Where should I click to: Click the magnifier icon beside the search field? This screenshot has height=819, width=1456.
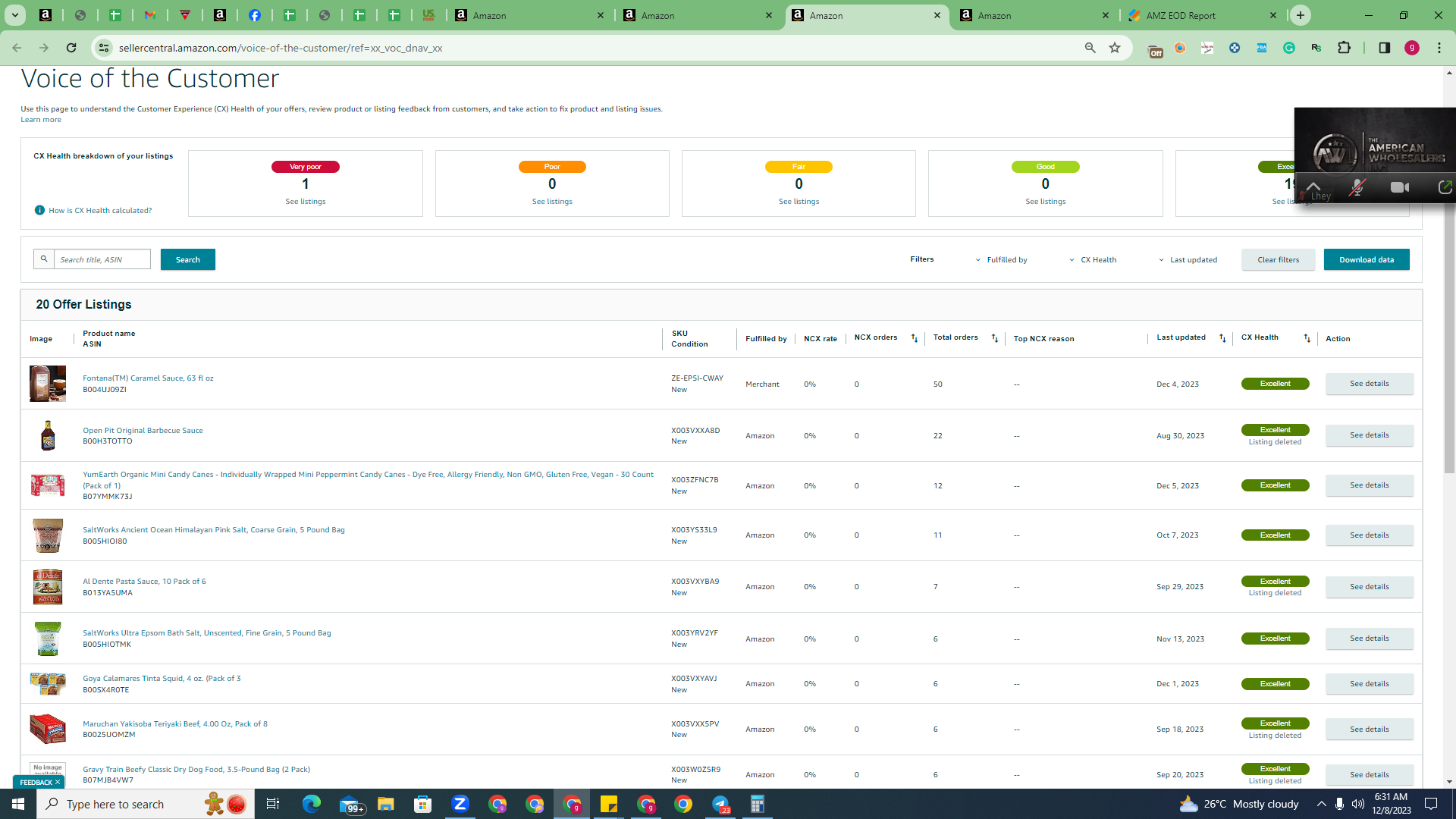click(44, 259)
